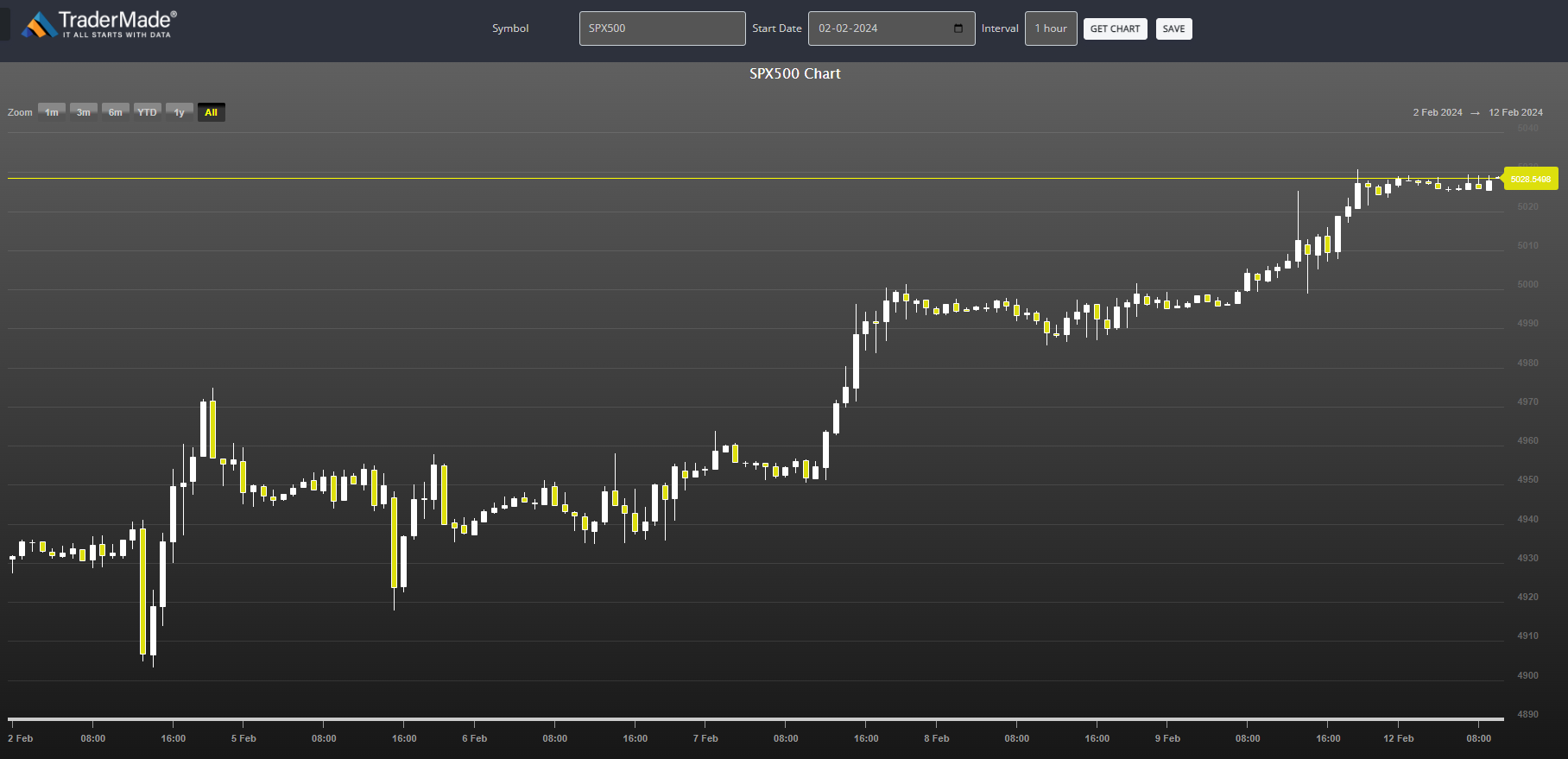The height and width of the screenshot is (759, 1568).
Task: Select the All zoom range
Action: pos(212,112)
